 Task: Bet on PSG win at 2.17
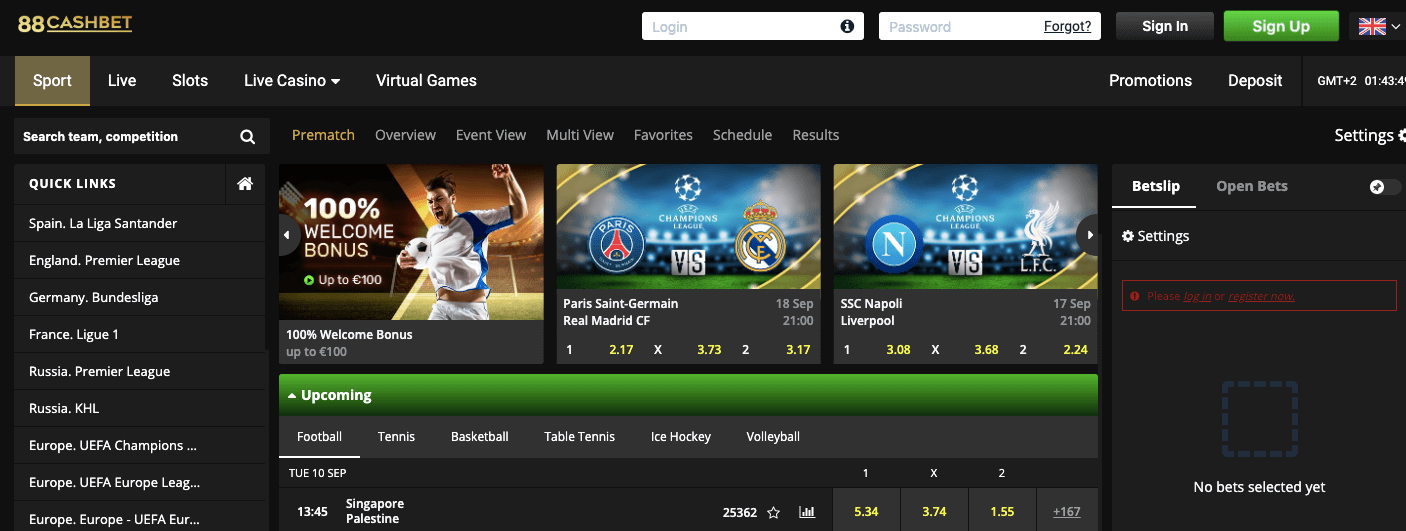click(621, 350)
